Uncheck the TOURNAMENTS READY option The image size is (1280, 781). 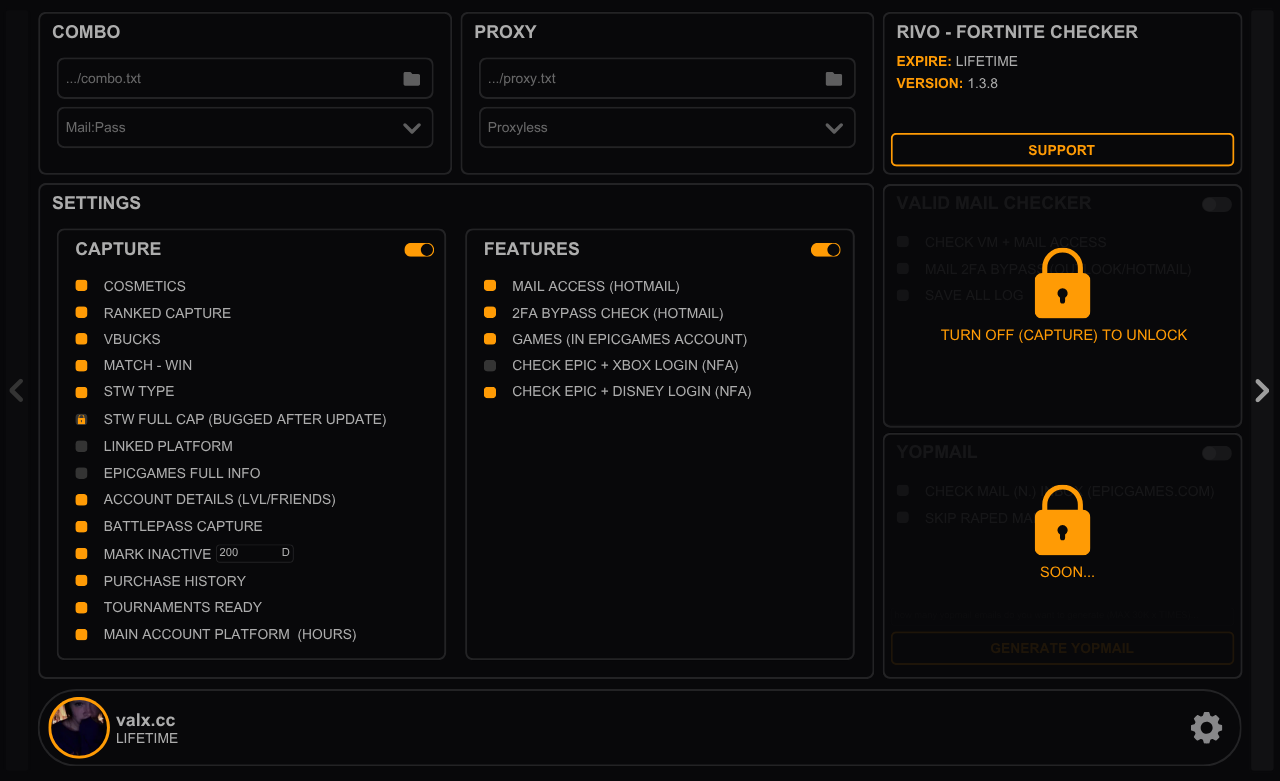(82, 607)
